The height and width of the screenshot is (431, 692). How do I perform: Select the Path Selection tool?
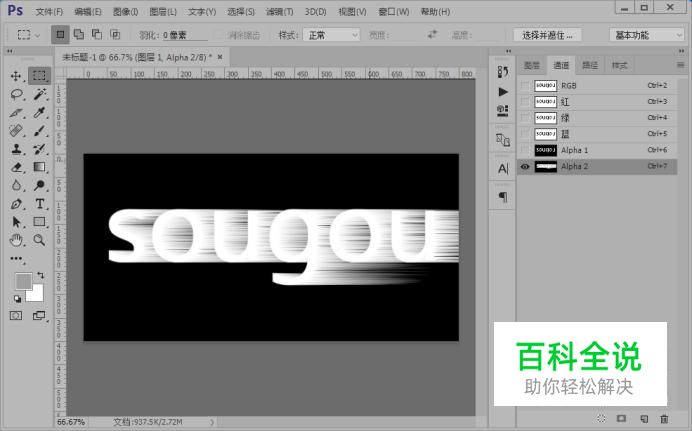tap(16, 222)
